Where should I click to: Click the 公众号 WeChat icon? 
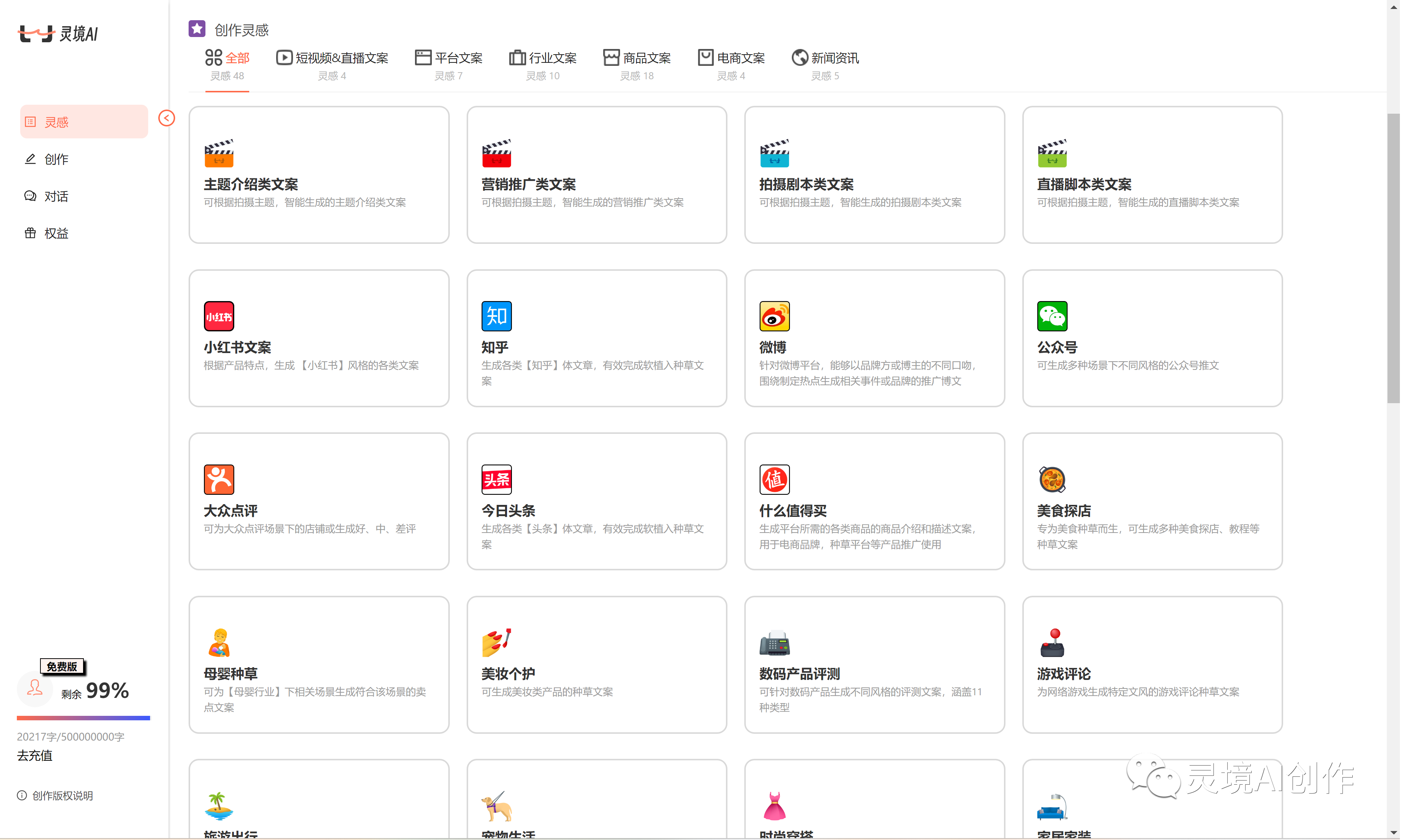(x=1053, y=316)
